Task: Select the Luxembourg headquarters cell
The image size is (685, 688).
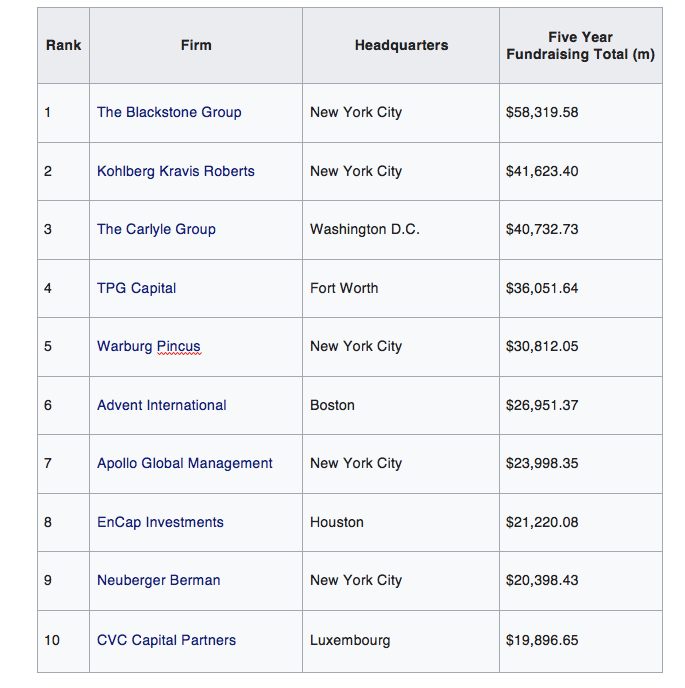Action: [x=350, y=640]
